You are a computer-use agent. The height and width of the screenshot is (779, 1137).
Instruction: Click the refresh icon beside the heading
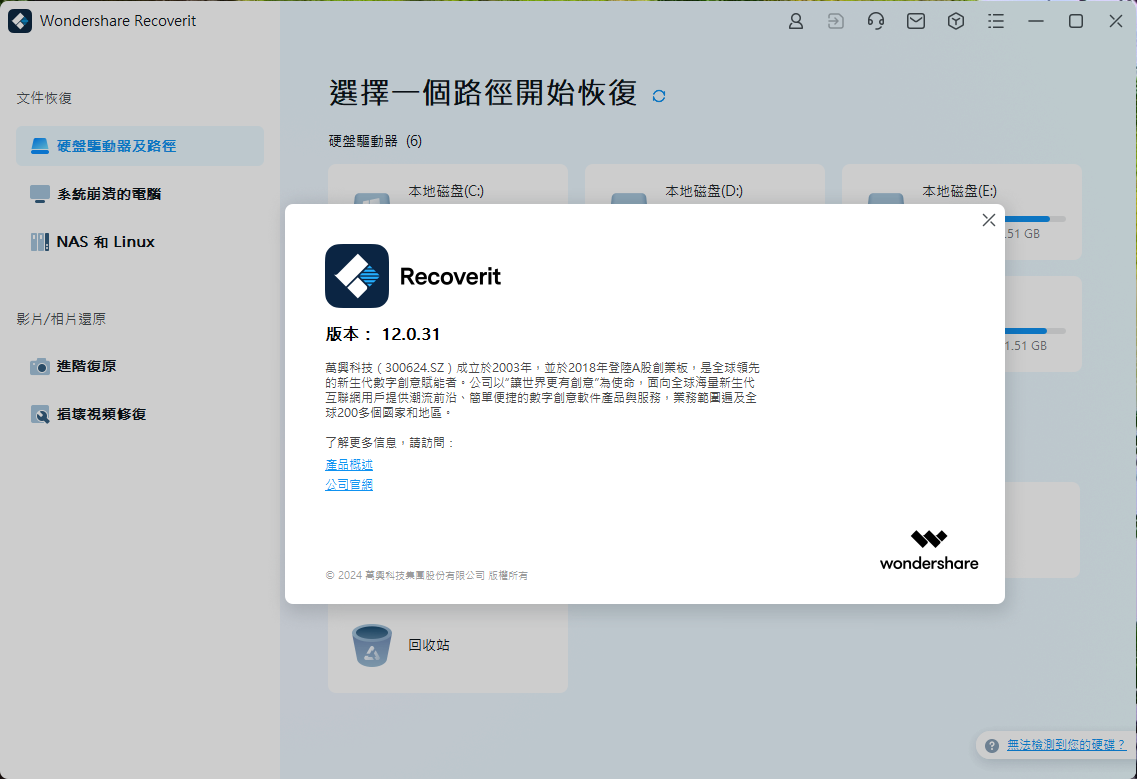(659, 96)
